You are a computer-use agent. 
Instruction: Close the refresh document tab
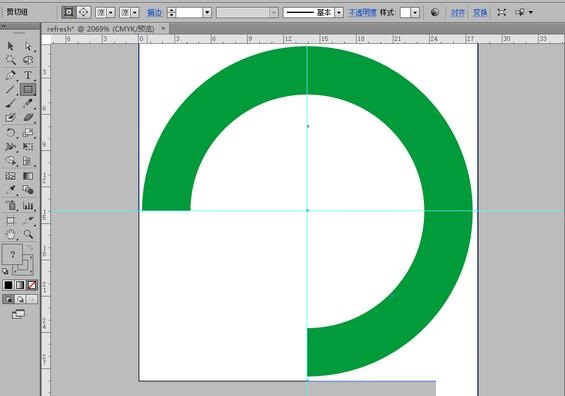tap(163, 28)
